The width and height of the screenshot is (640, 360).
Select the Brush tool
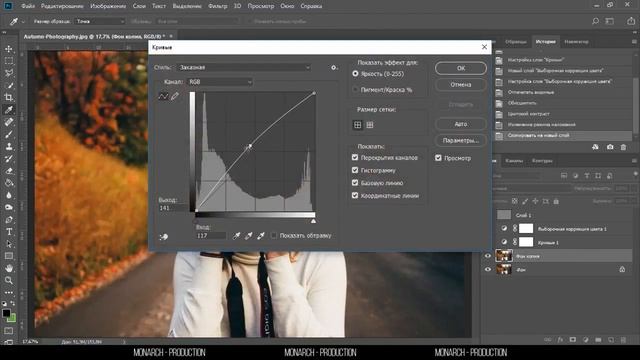coord(9,134)
